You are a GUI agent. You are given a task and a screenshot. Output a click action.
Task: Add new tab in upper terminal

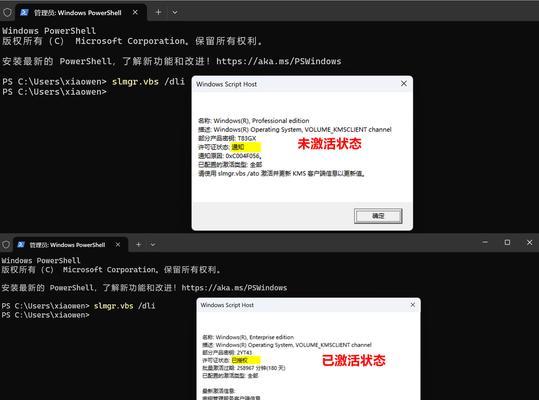(158, 12)
